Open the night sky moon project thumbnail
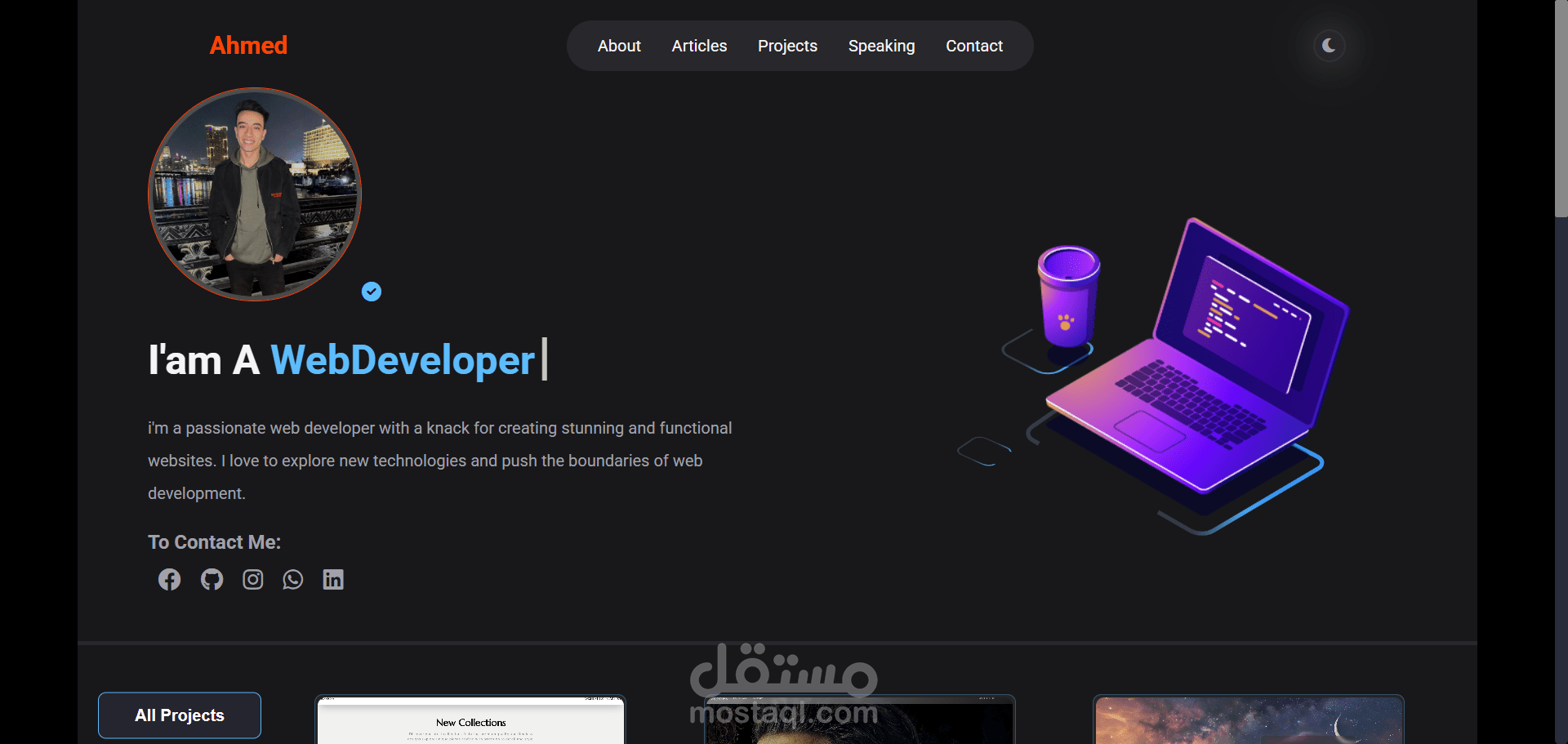 pos(1249,719)
